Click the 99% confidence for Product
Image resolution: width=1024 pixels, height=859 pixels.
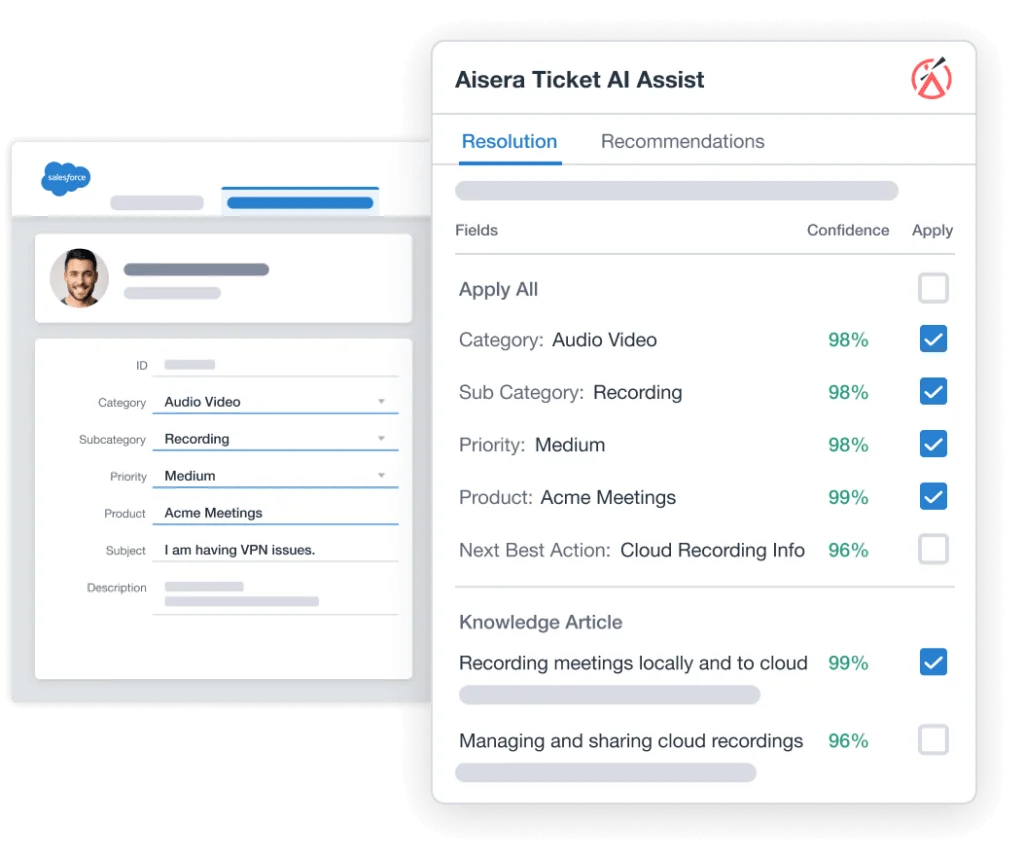click(848, 497)
